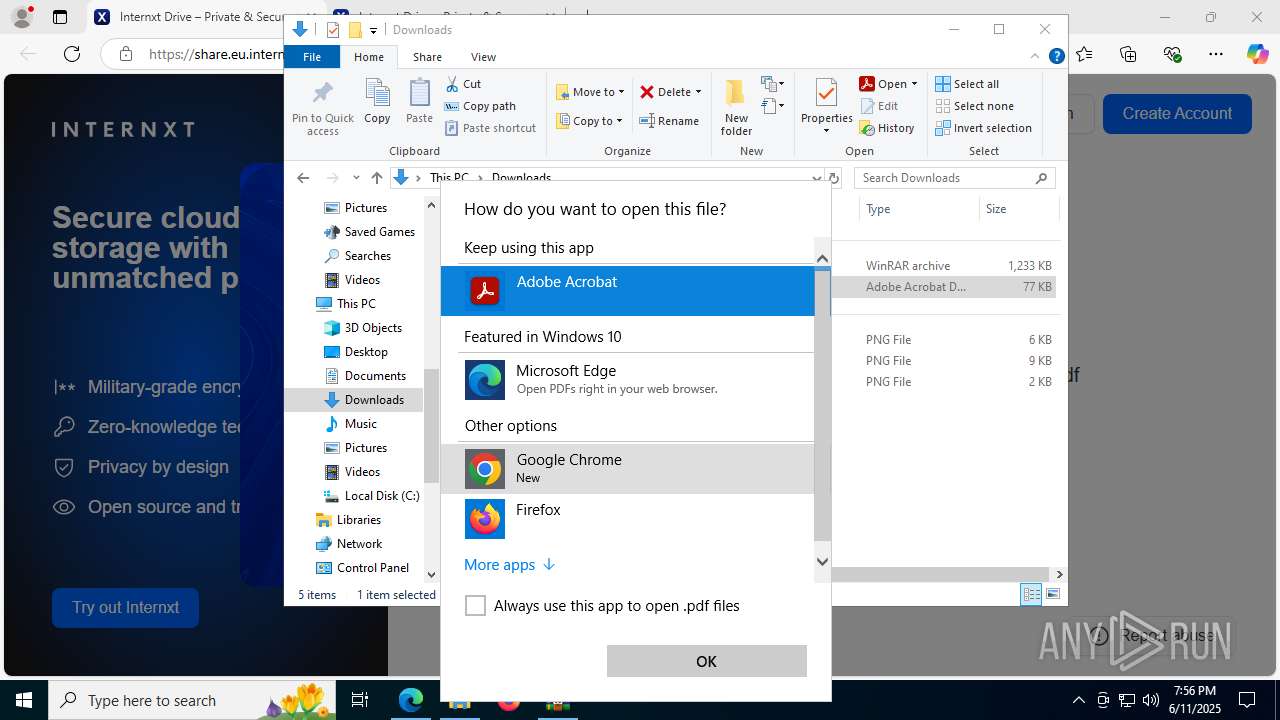Screen dimensions: 1280x720
Task: Open recent locations dropdown in Explorer
Action: click(x=356, y=178)
